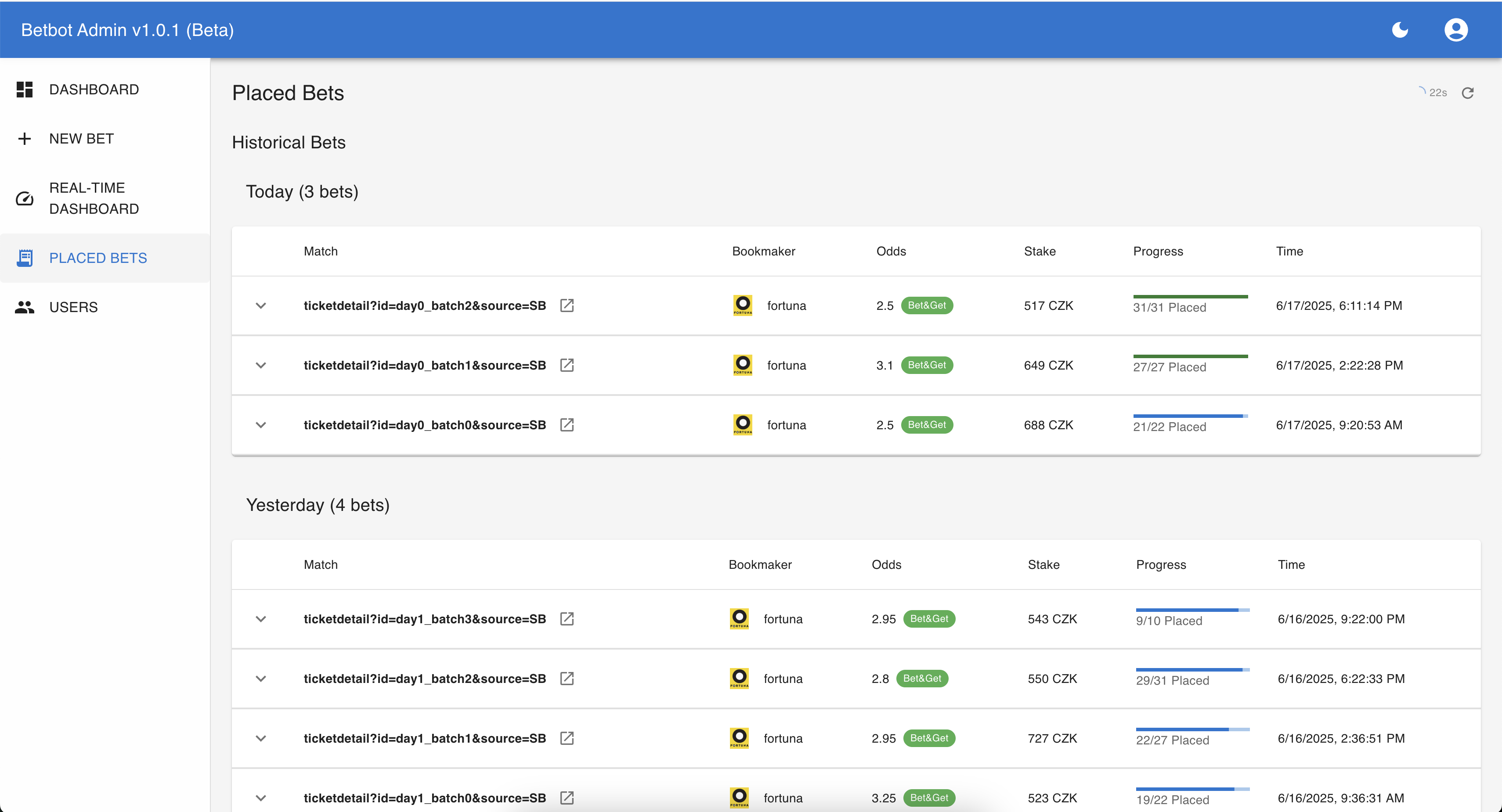Screen dimensions: 1502x812
Task: Select the Placed Bets page title
Action: pyautogui.click(x=288, y=92)
